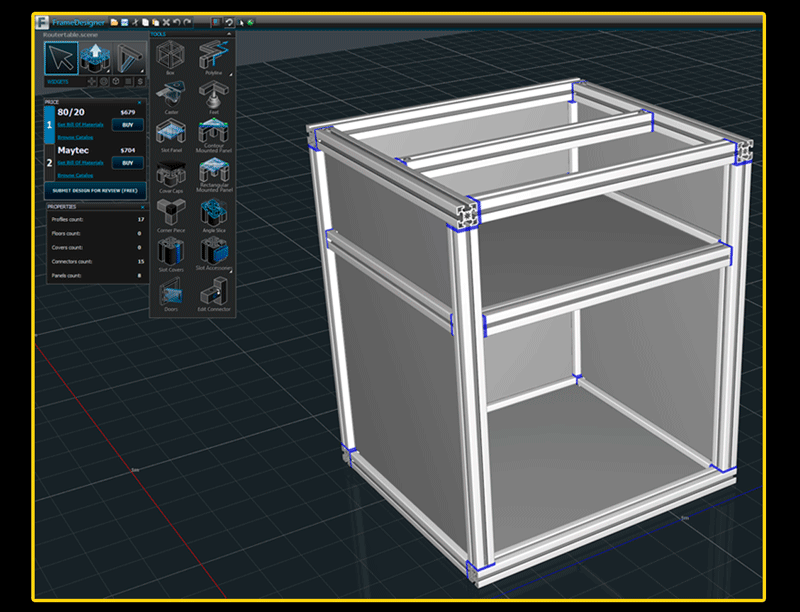Image resolution: width=800 pixels, height=612 pixels.
Task: Open Get Bill Of Materials for 80/20
Action: pyautogui.click(x=81, y=126)
